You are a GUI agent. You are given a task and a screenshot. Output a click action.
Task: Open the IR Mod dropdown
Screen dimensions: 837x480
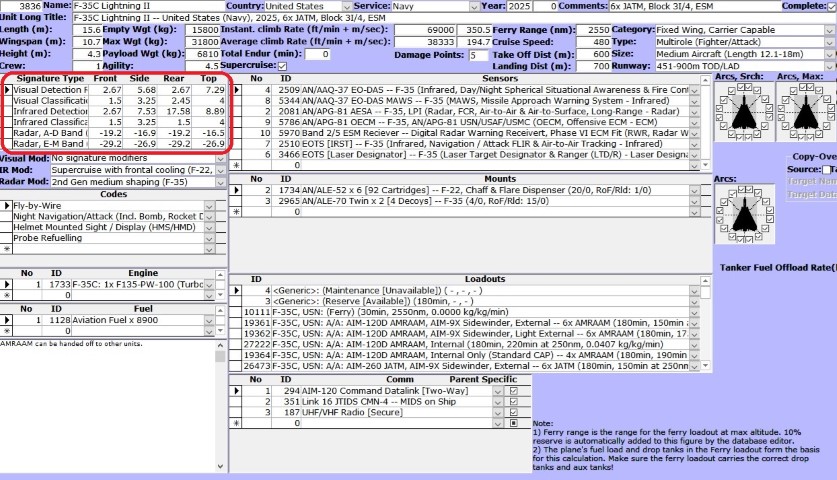point(220,170)
